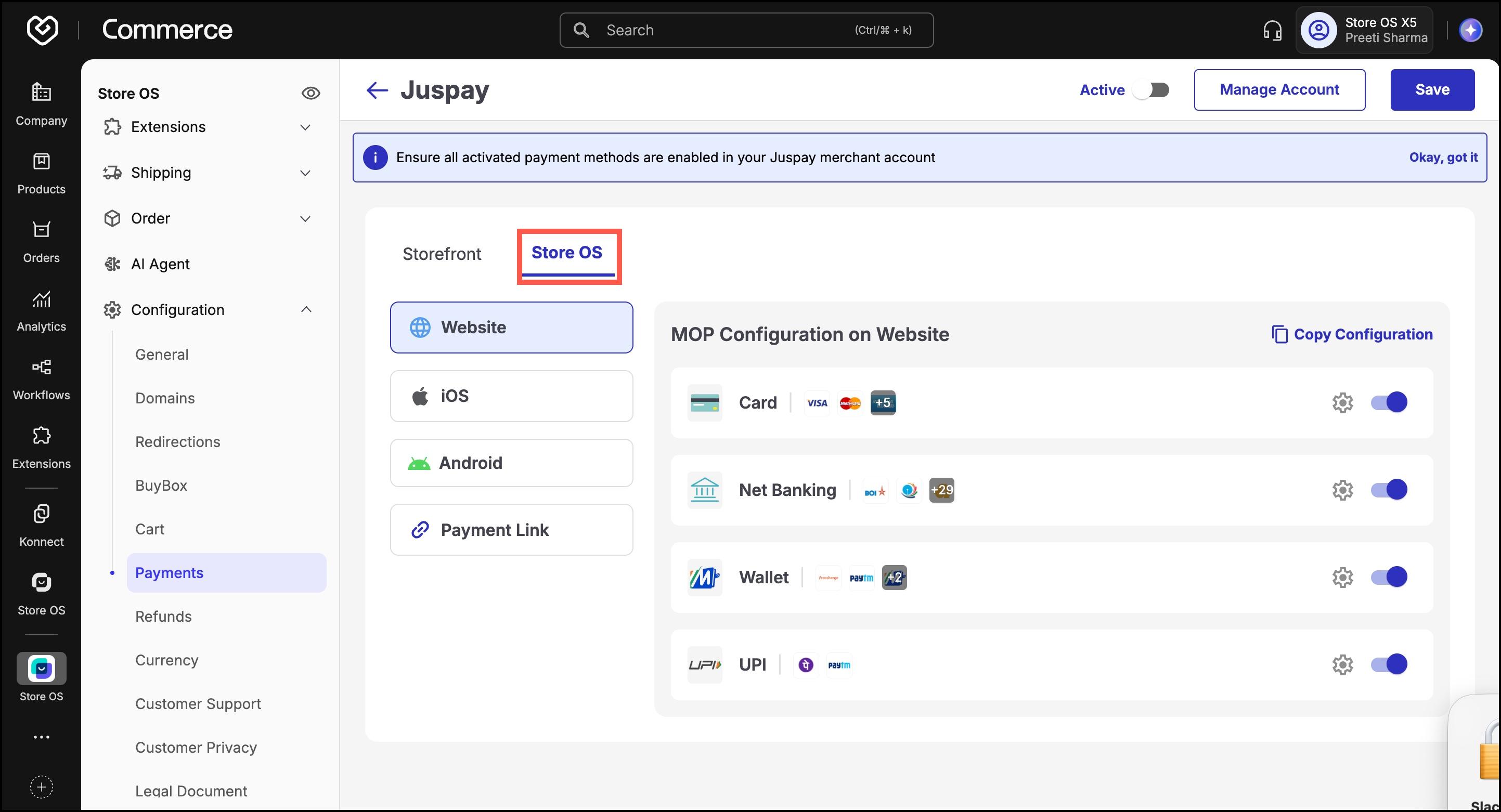Open Domains under Configuration

tap(165, 398)
